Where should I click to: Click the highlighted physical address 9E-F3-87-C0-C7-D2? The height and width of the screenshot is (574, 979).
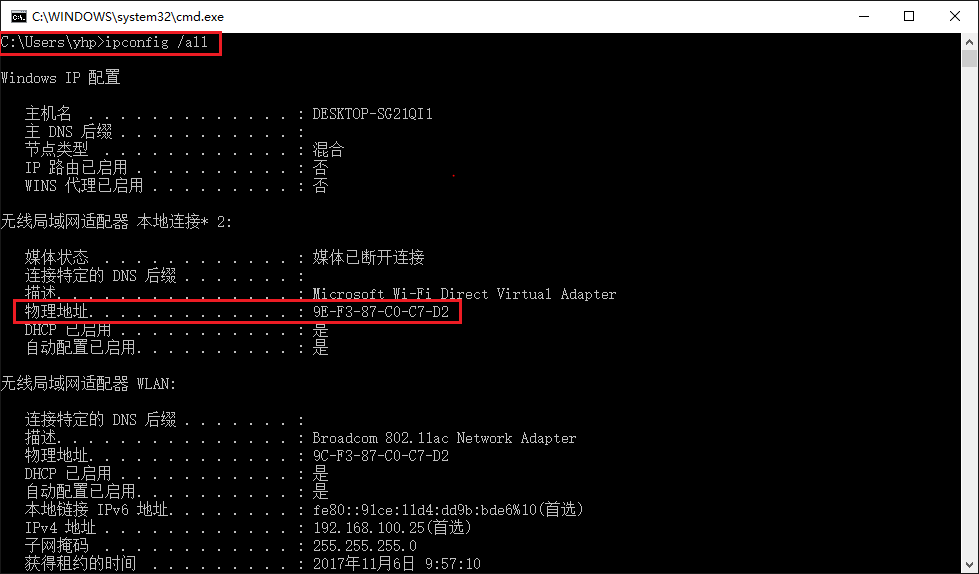381,312
